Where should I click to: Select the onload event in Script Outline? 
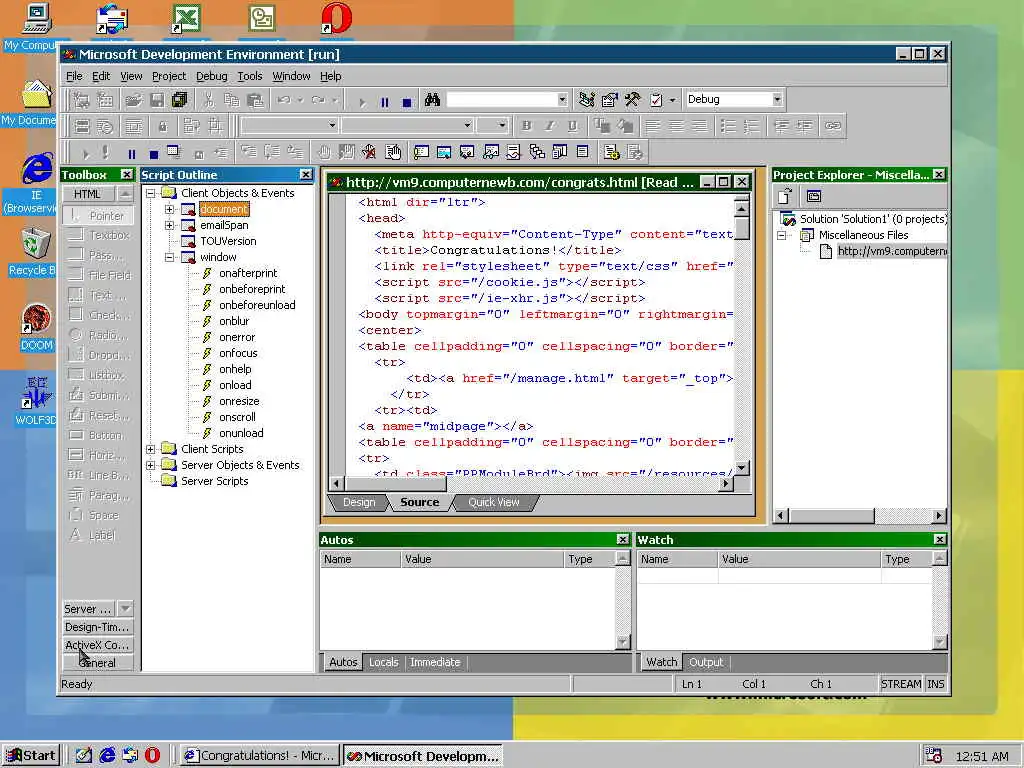click(x=235, y=385)
